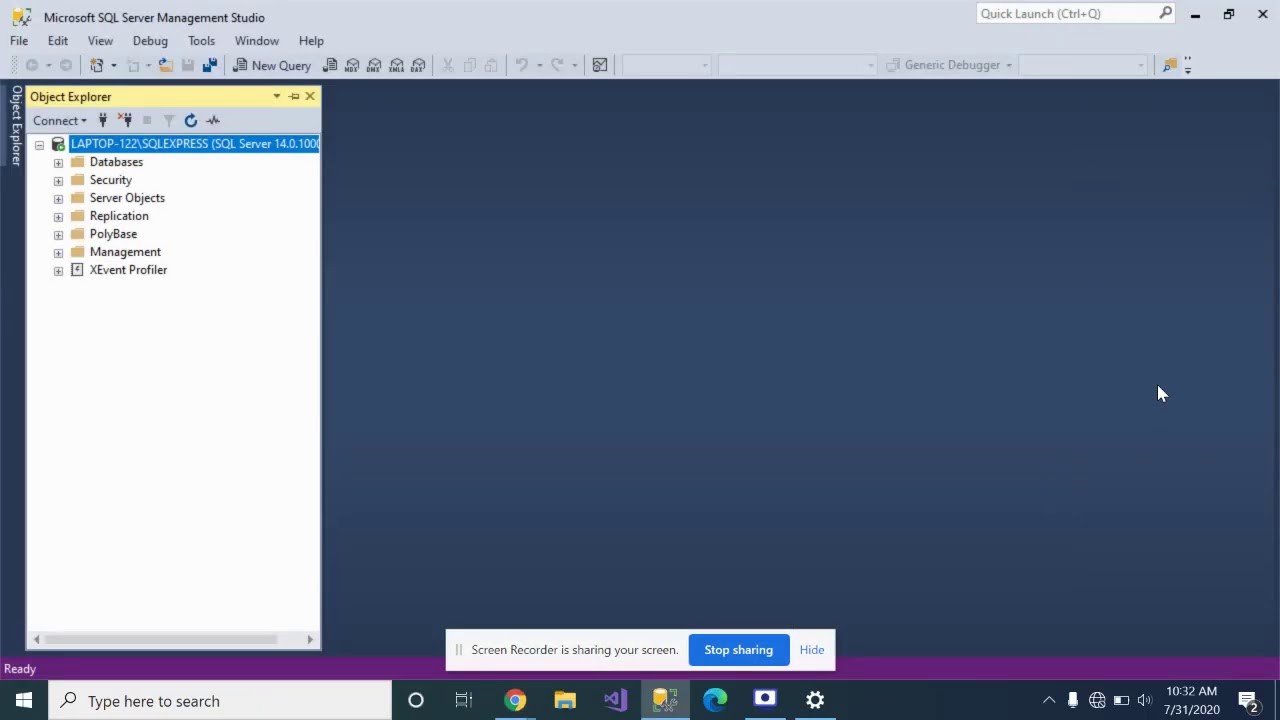Viewport: 1280px width, 720px height.
Task: Open an Analysis Services DMX Query
Action: pyautogui.click(x=374, y=65)
